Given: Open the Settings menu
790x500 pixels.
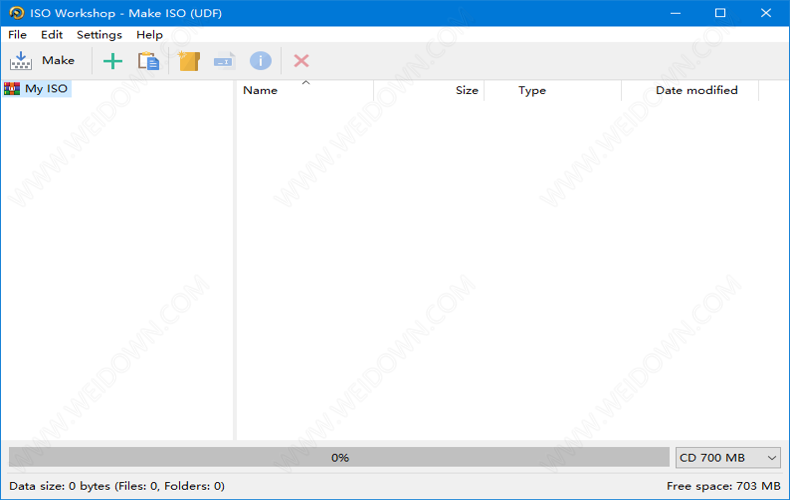Looking at the screenshot, I should [99, 34].
